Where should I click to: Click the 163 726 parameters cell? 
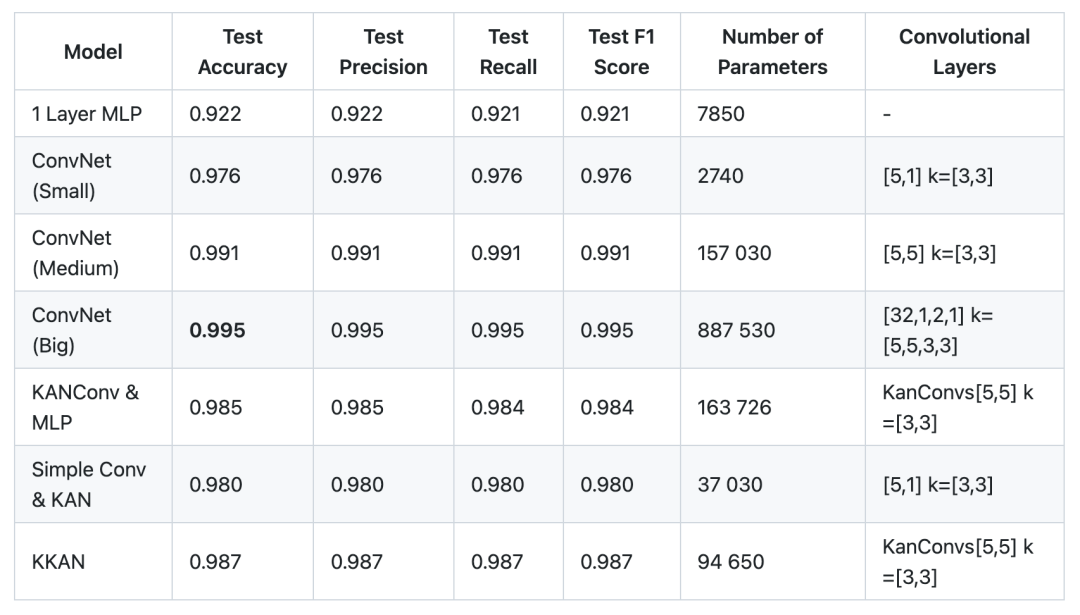click(735, 407)
